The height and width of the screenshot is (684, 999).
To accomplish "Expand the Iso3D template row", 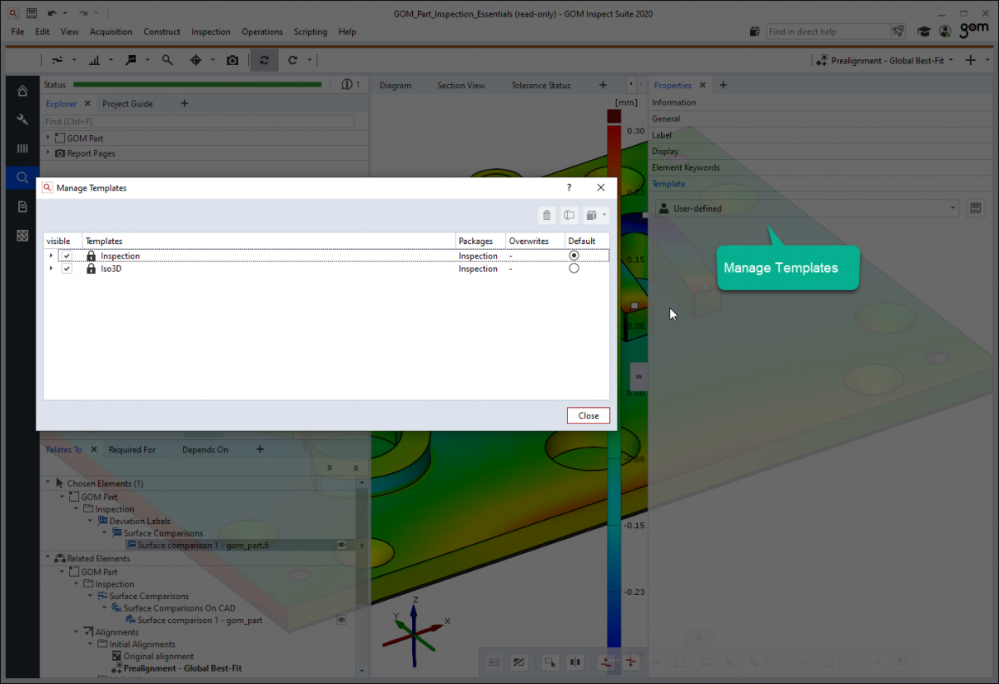I will point(51,269).
